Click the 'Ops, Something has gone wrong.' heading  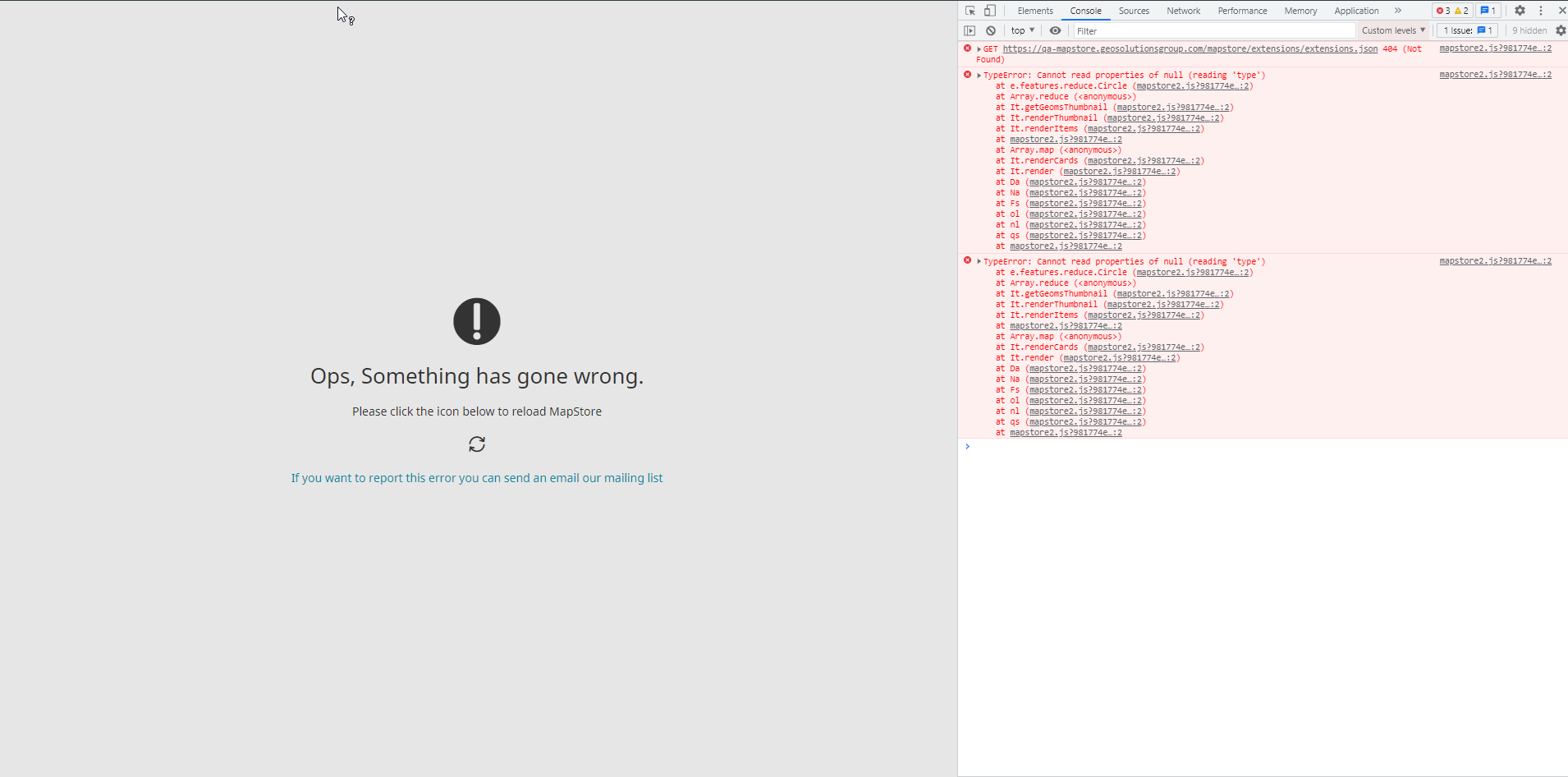[477, 376]
